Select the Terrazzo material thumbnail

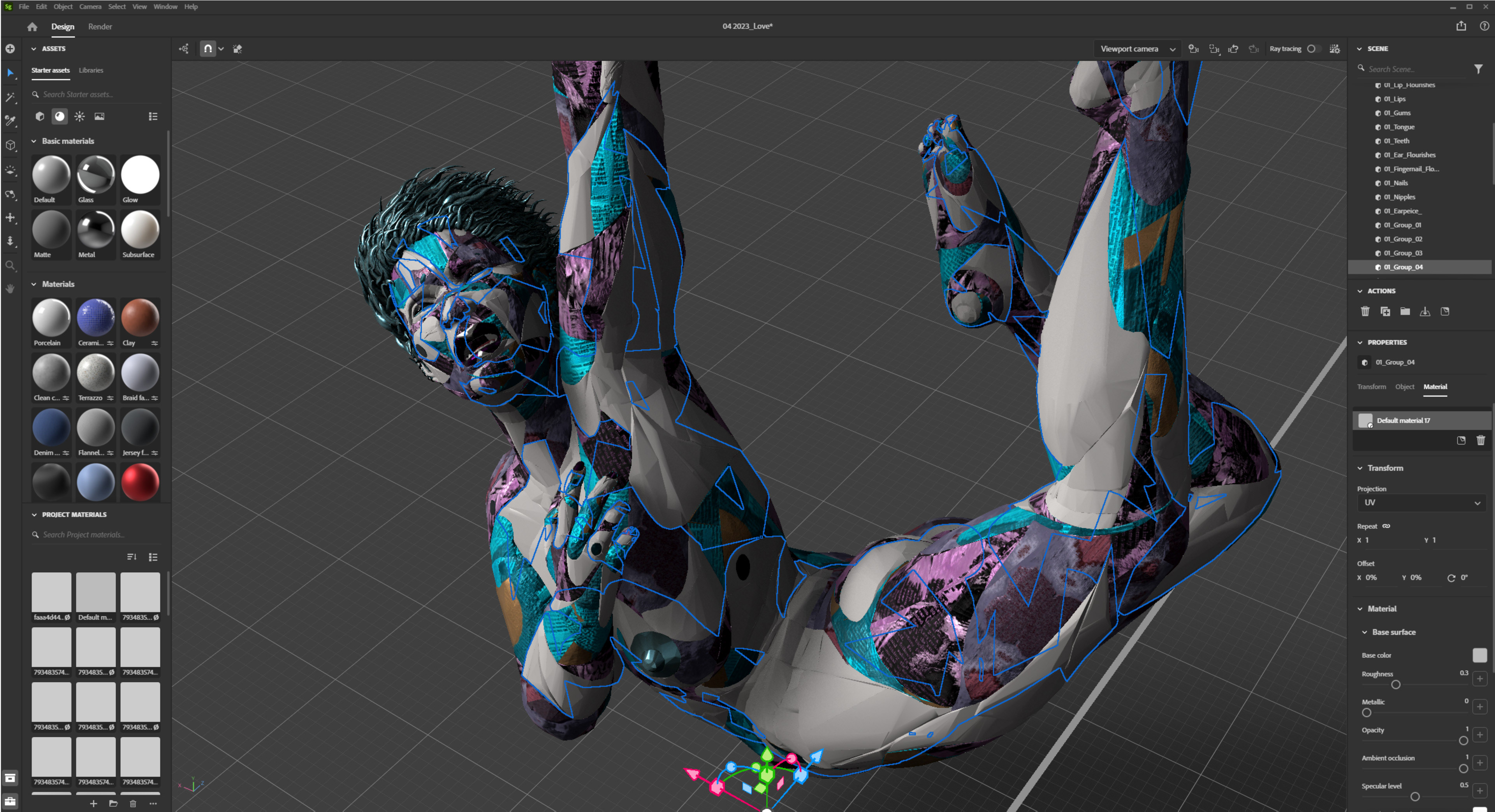pyautogui.click(x=95, y=377)
